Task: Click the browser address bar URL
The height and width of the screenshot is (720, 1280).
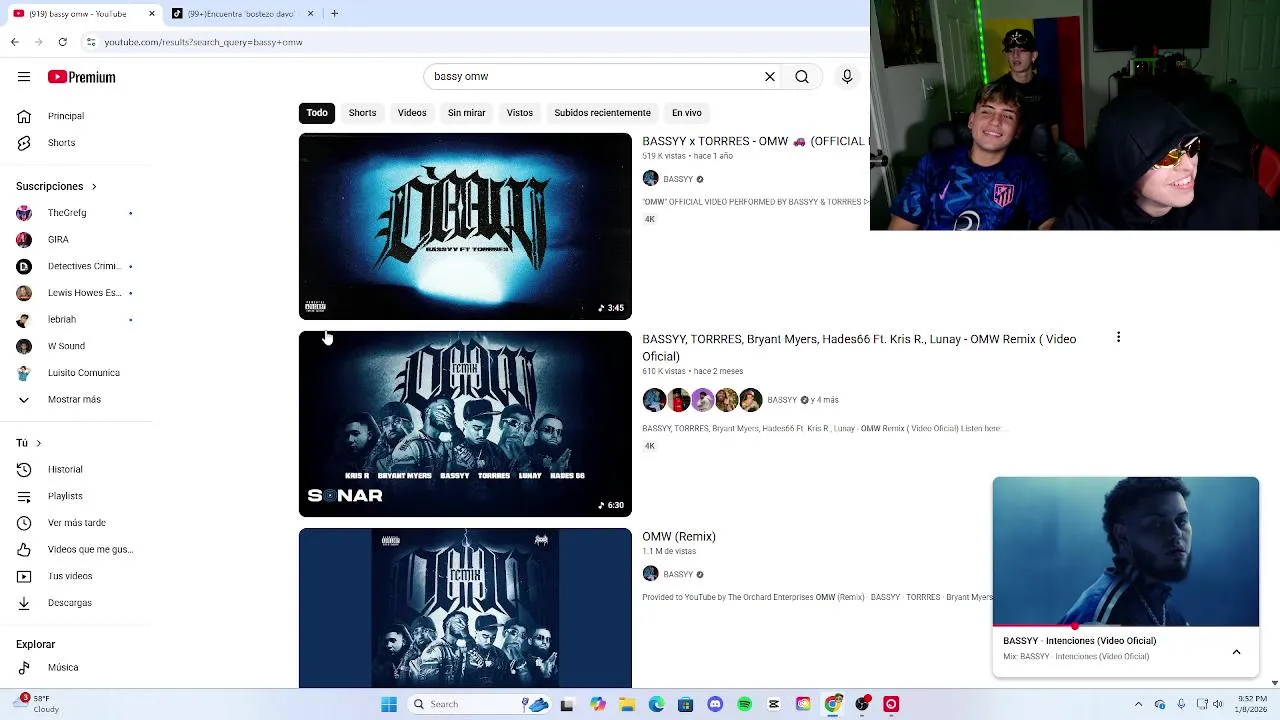Action: [x=203, y=42]
